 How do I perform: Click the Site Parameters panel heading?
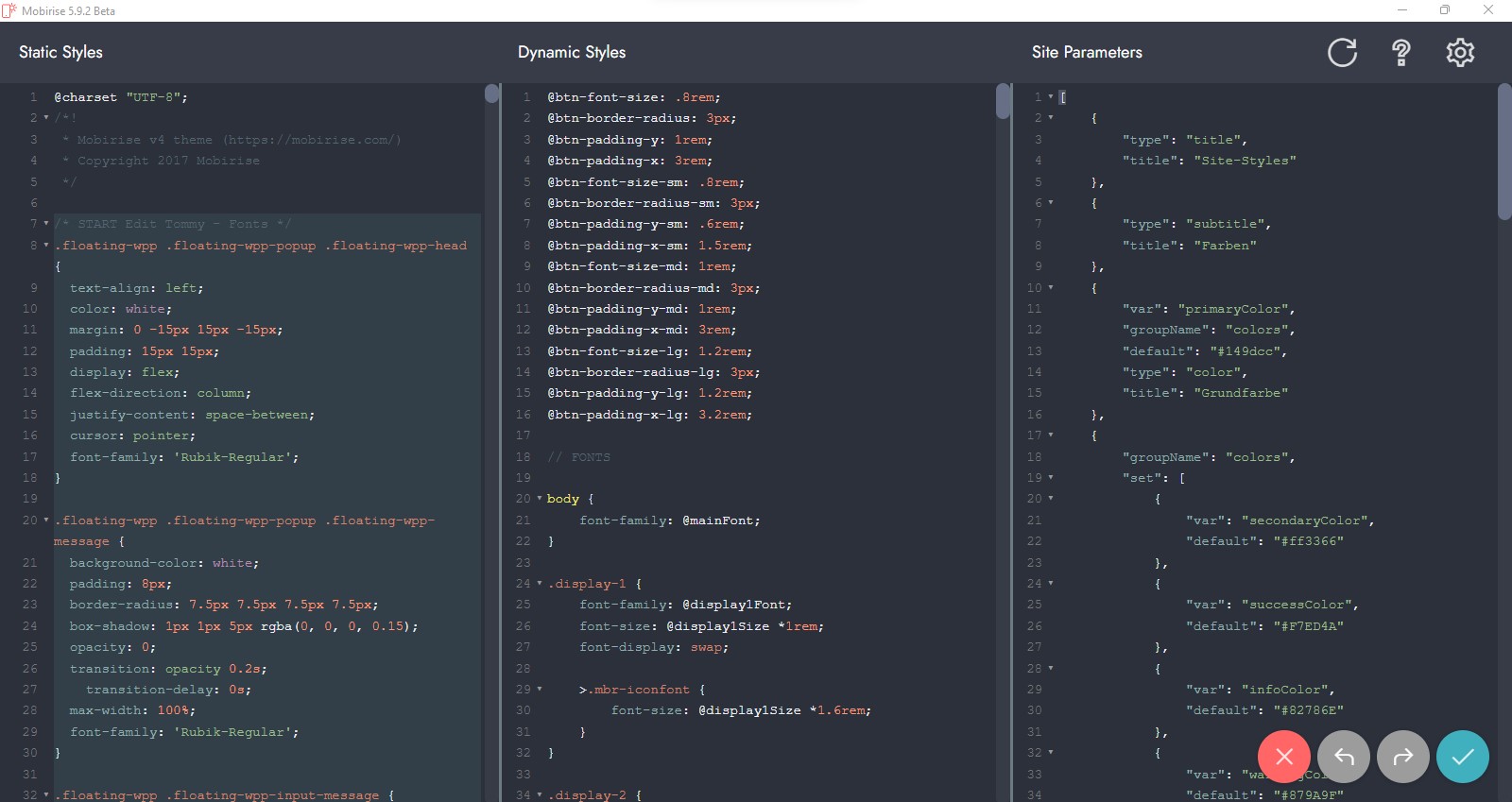tap(1087, 53)
